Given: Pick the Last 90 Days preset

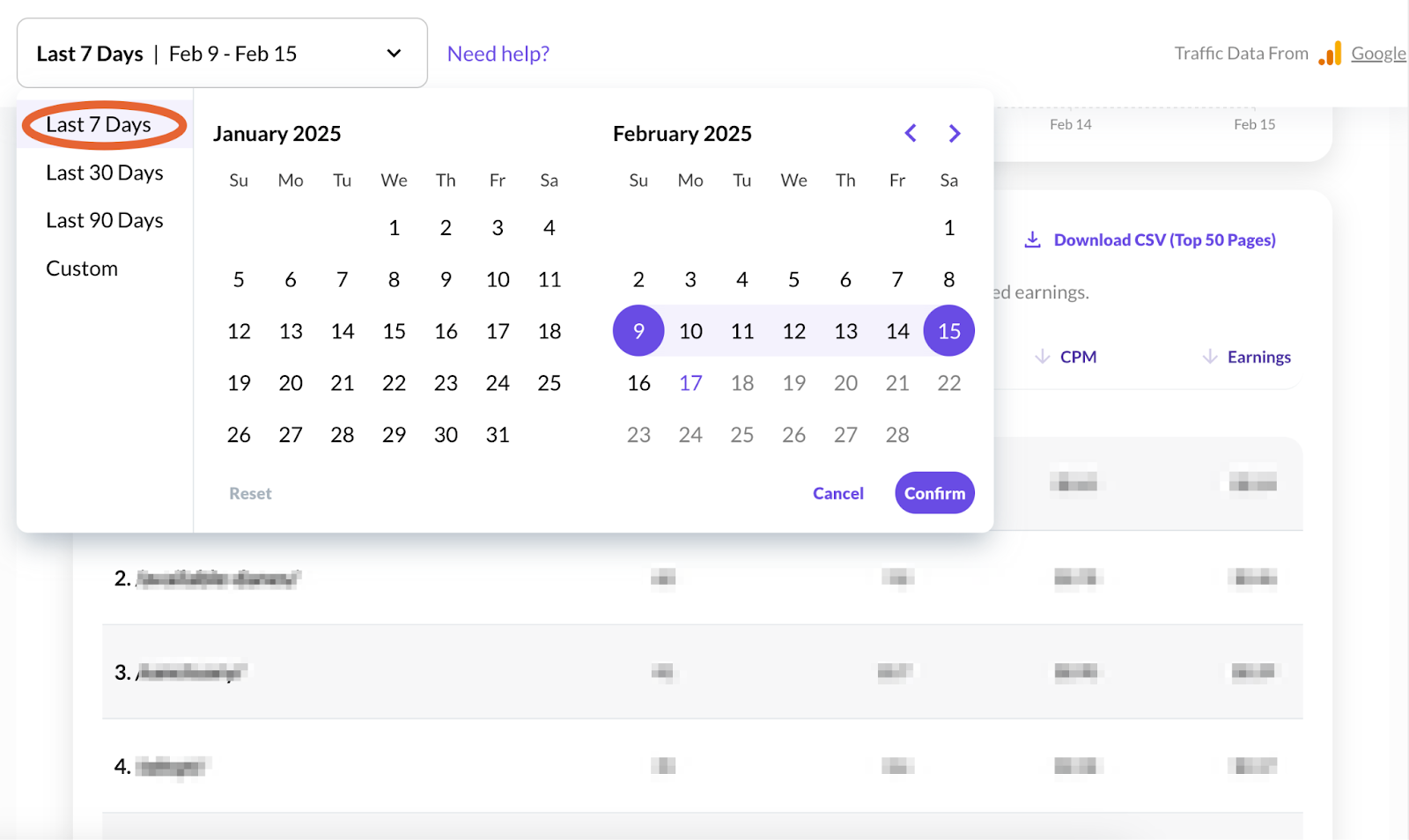Looking at the screenshot, I should pyautogui.click(x=105, y=220).
